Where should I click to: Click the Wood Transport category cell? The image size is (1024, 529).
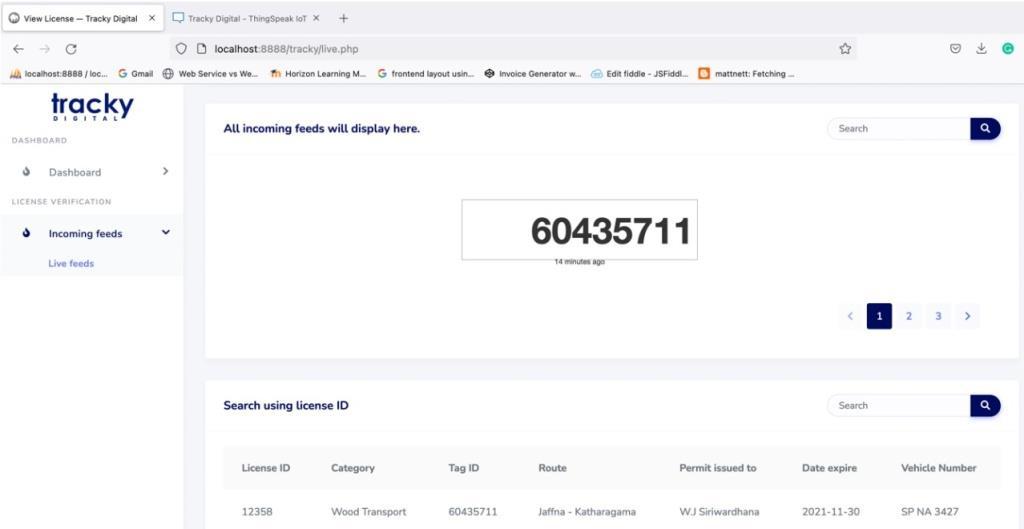[368, 511]
